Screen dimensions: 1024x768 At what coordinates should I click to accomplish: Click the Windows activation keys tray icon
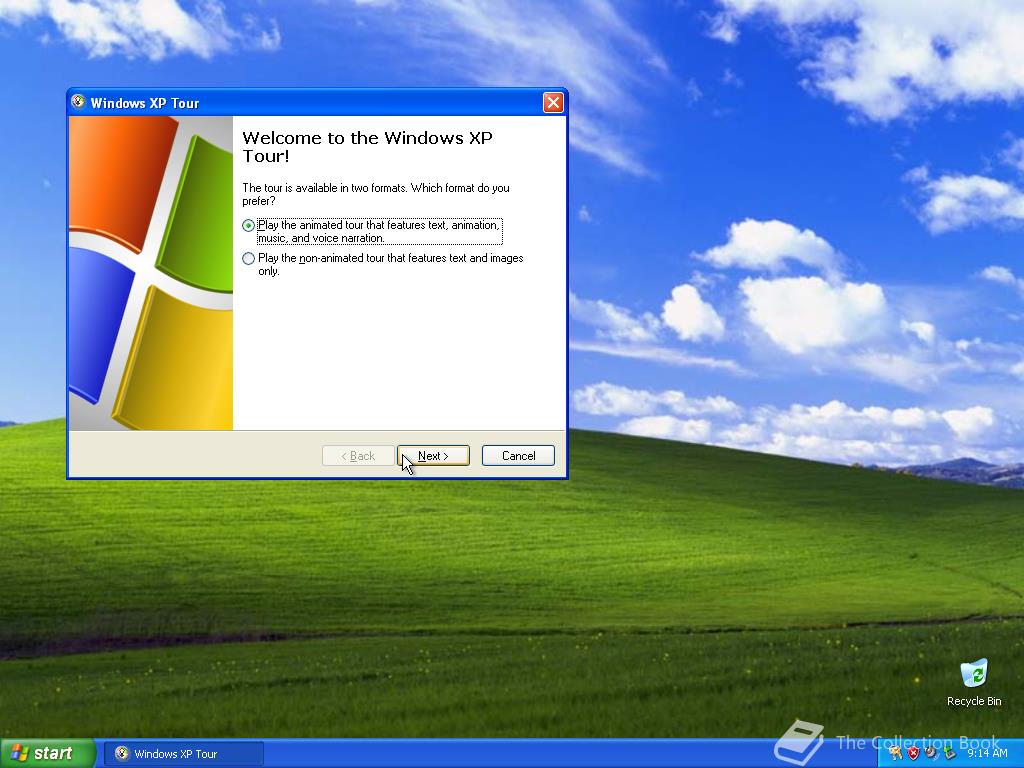(x=895, y=753)
